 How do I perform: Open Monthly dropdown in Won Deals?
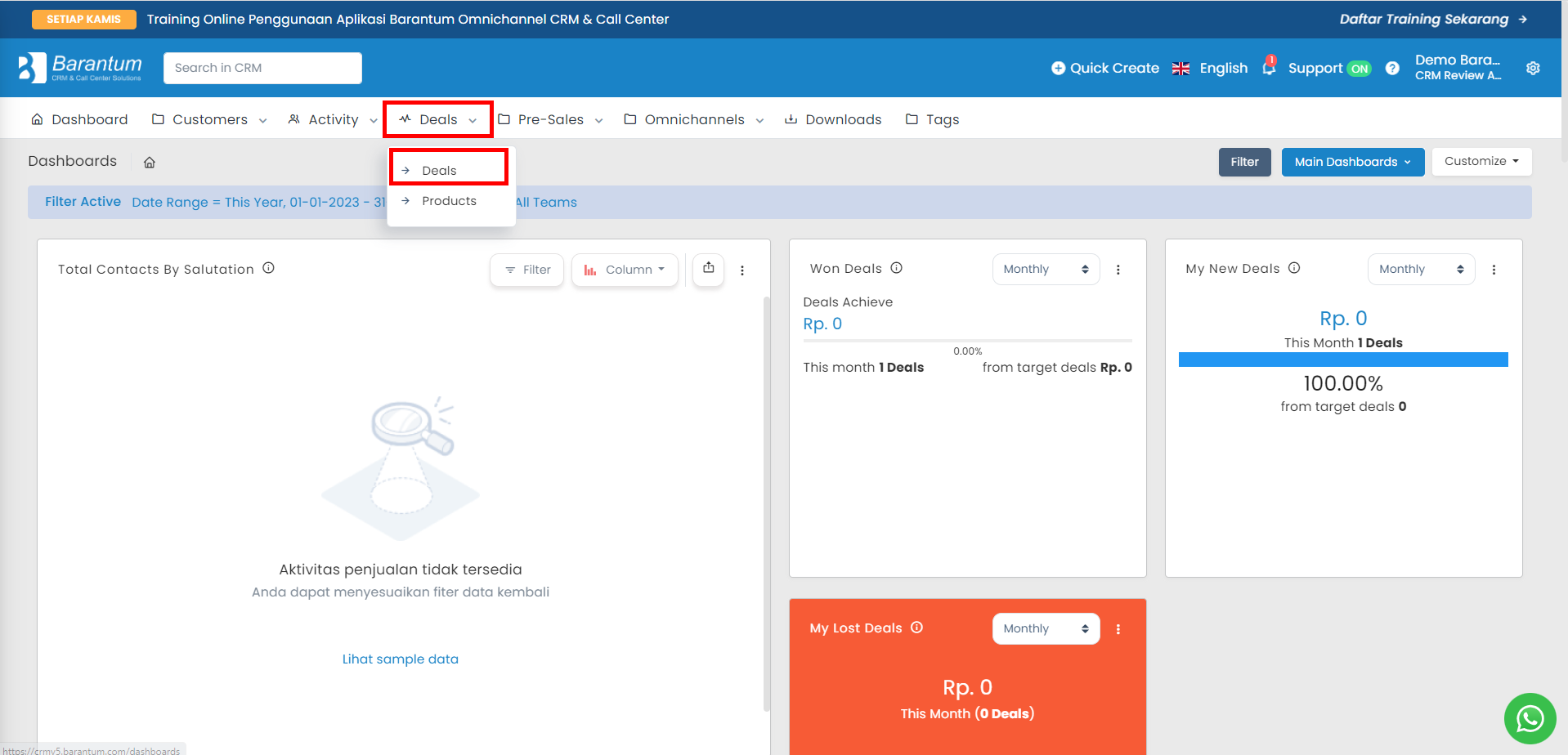click(1046, 269)
